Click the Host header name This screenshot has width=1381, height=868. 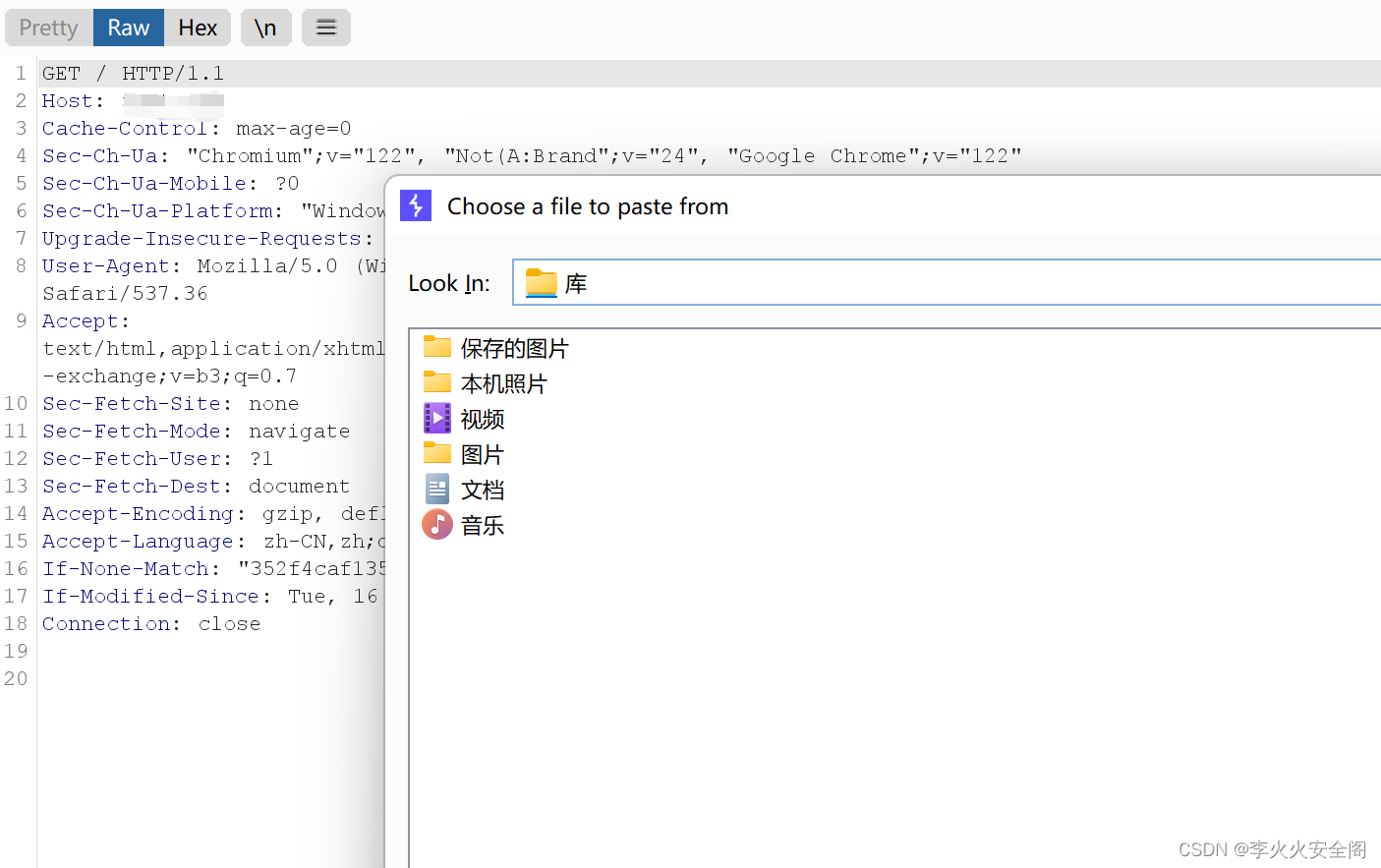point(73,101)
